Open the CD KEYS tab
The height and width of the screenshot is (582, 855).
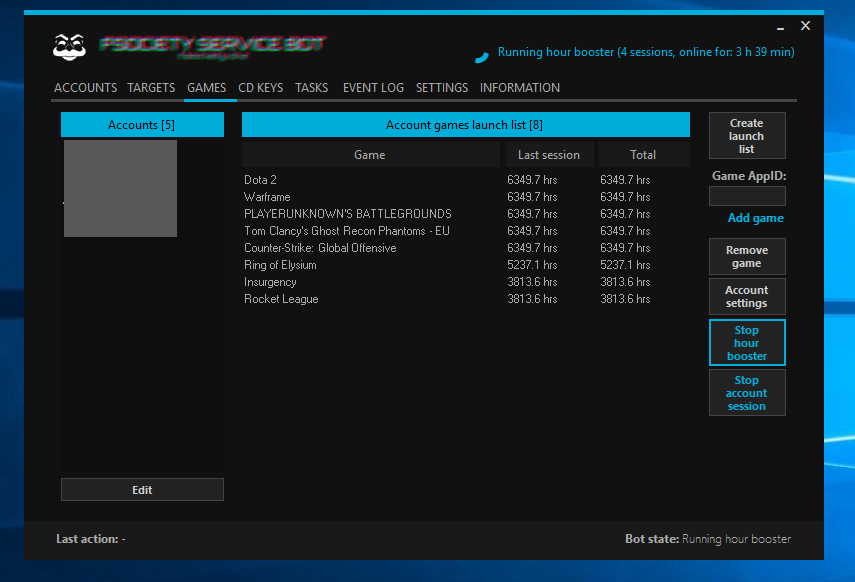click(x=260, y=88)
